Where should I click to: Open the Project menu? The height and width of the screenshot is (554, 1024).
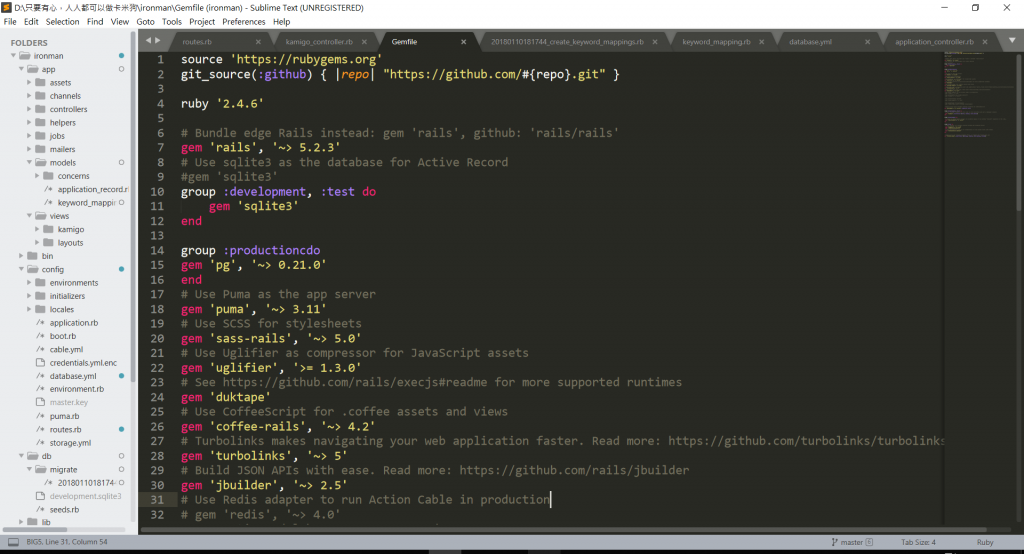click(202, 22)
